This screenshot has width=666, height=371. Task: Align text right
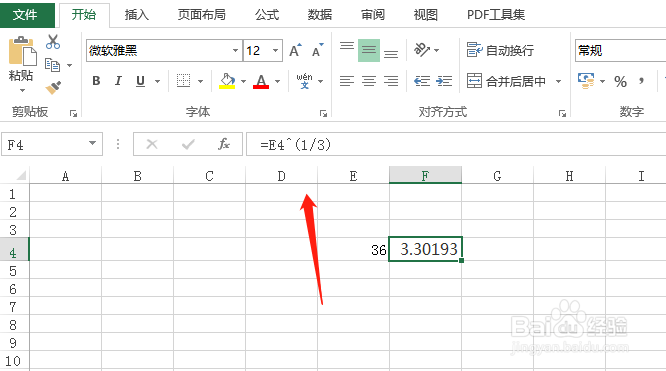pos(391,81)
